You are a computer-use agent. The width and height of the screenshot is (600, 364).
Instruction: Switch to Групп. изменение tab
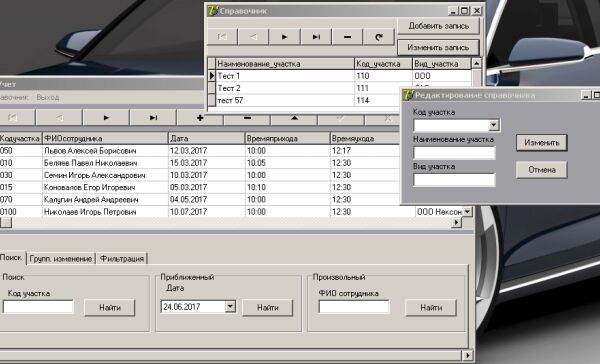pos(61,259)
